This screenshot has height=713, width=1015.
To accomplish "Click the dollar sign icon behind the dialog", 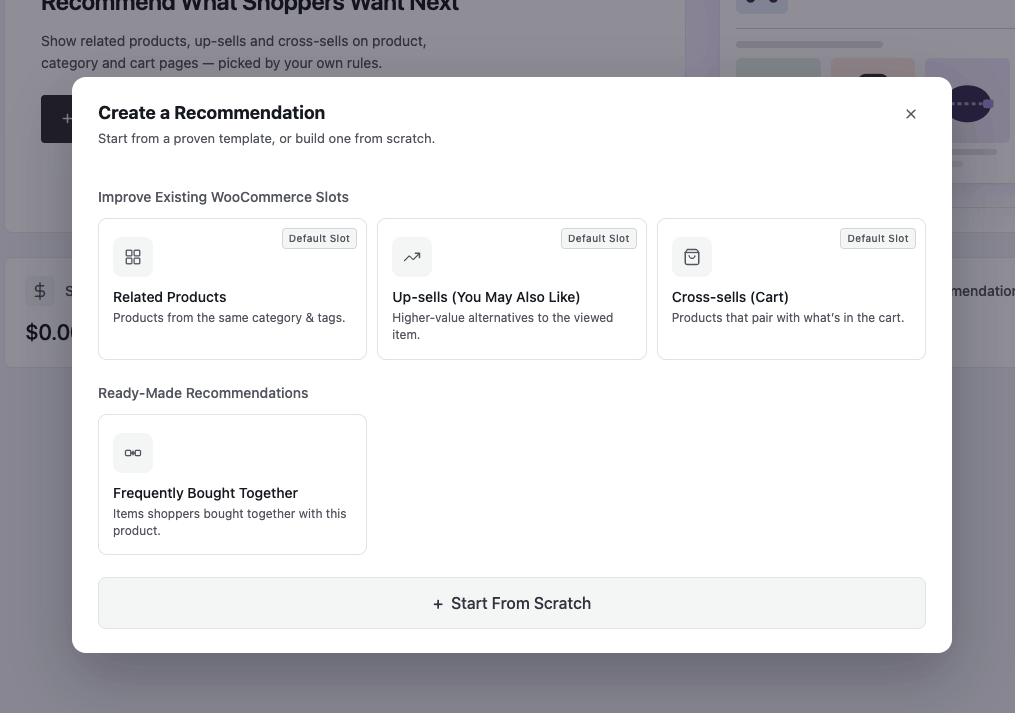I will (x=39, y=291).
